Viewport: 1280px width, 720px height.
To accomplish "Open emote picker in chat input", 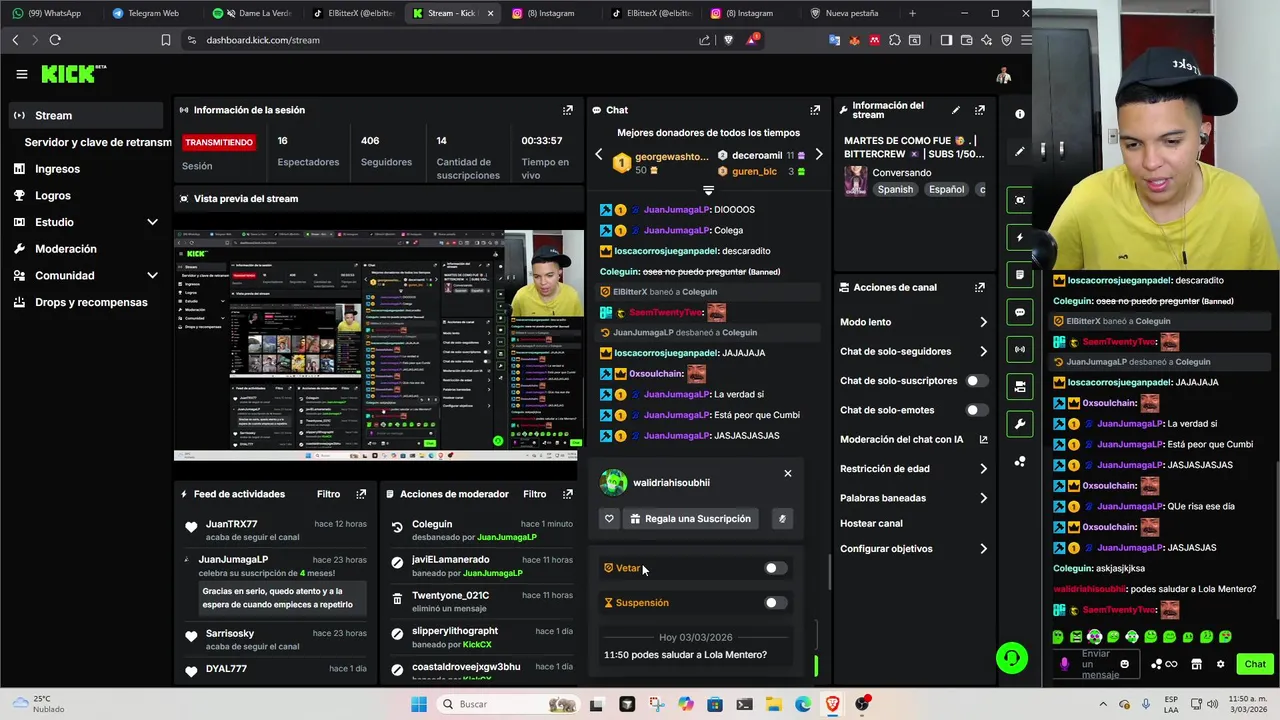I will click(x=1125, y=664).
